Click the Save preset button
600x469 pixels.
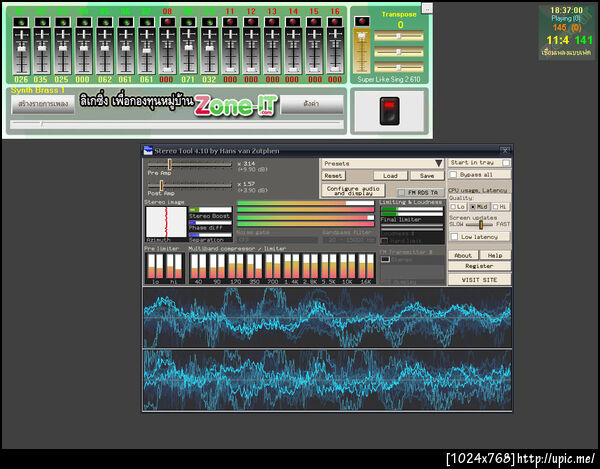(x=427, y=176)
